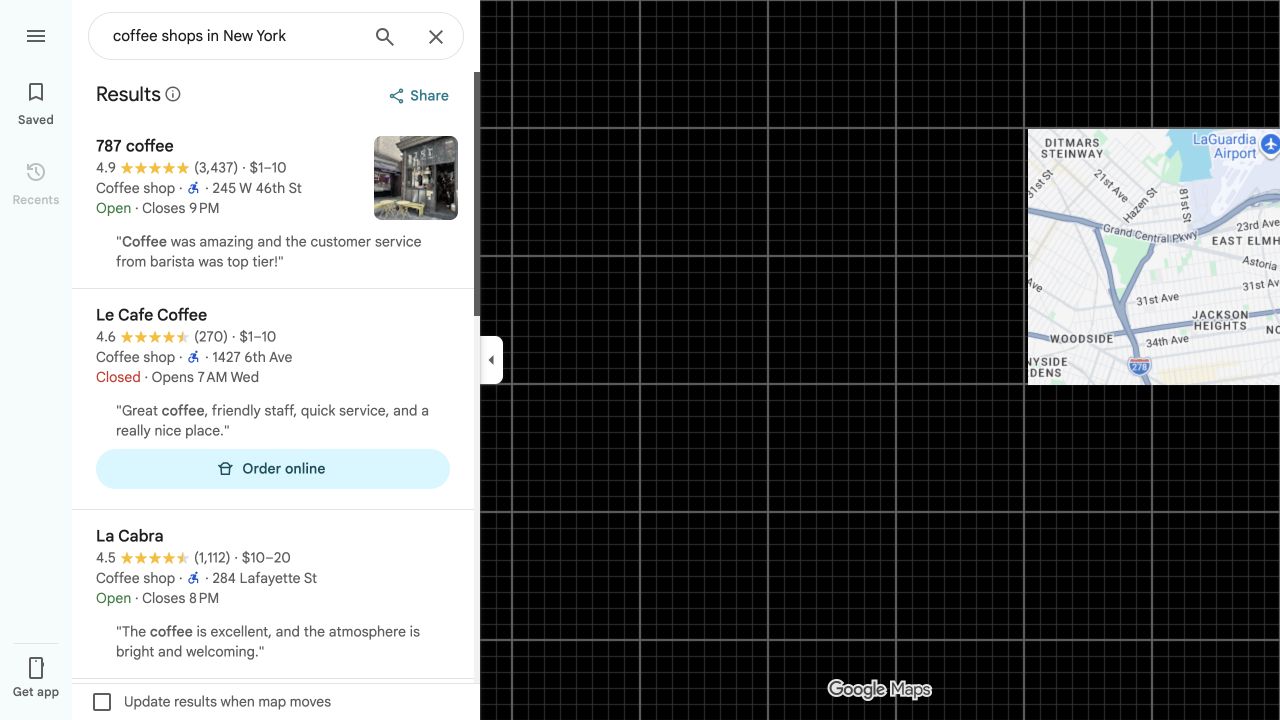Click the Le Cafe Coffee review quote
1280x720 pixels.
pos(272,421)
